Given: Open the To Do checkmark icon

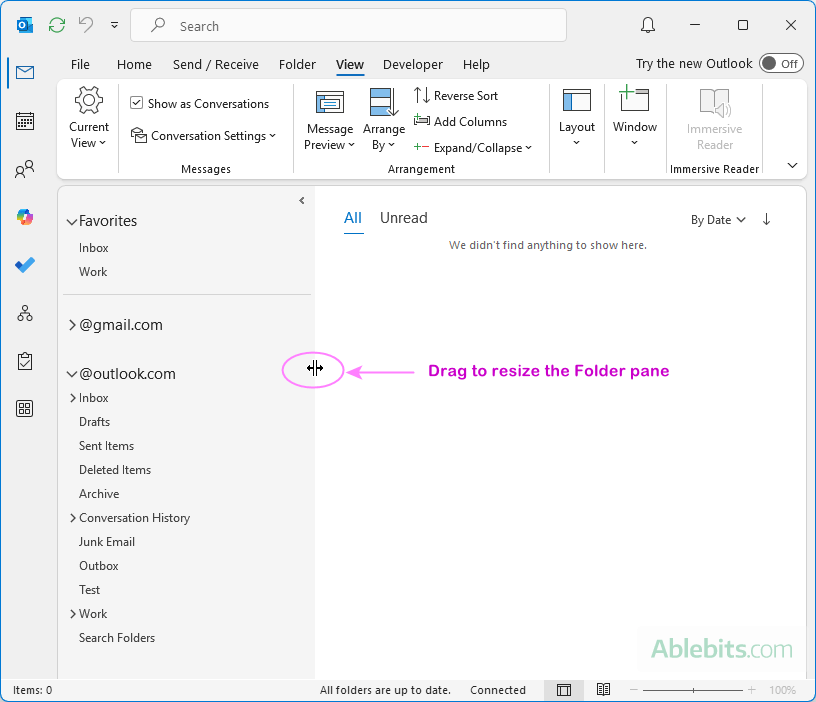Looking at the screenshot, I should (25, 265).
